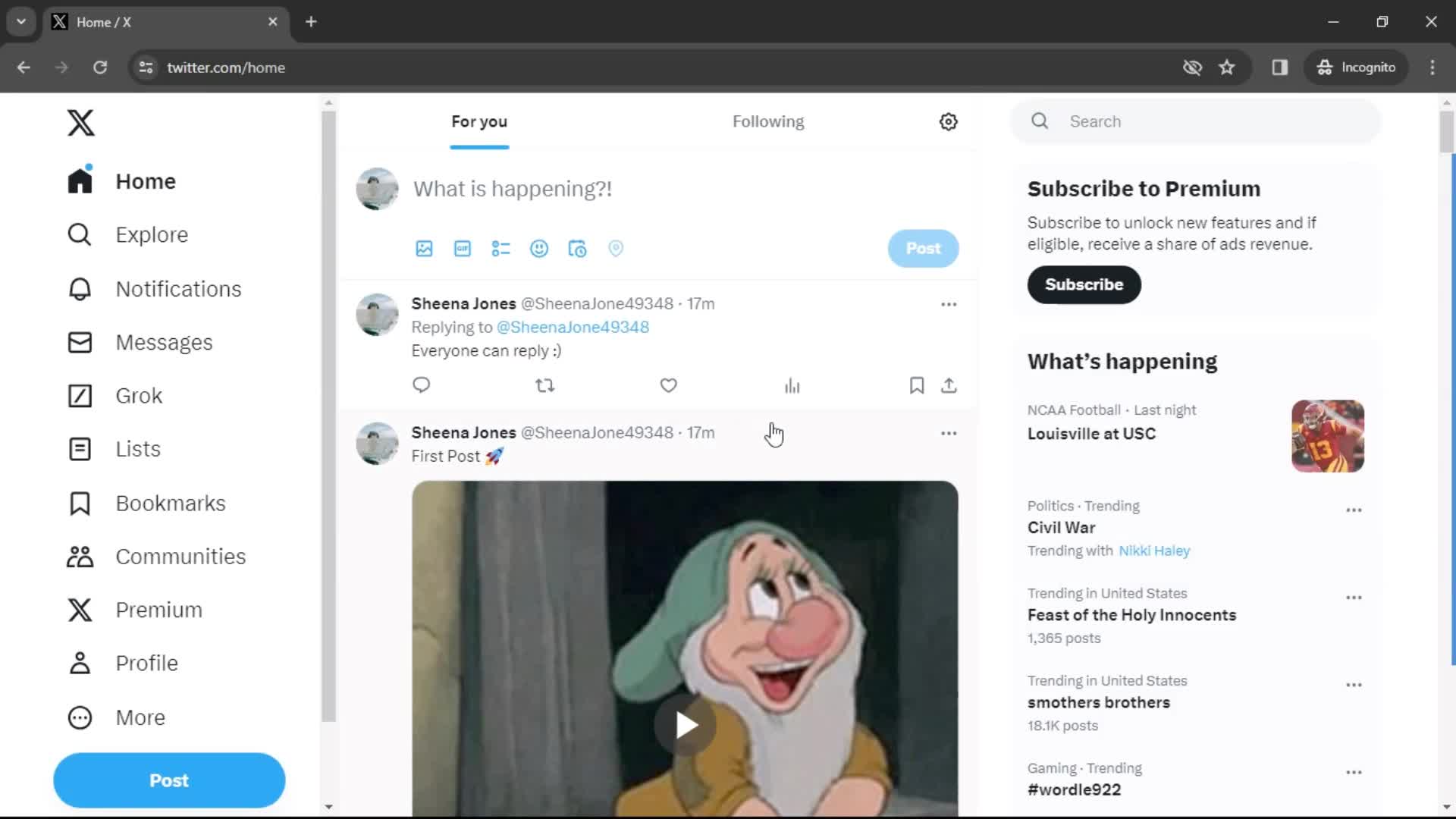Click the bookmark icon on Sheena's reply
This screenshot has width=1456, height=819.
coord(917,384)
